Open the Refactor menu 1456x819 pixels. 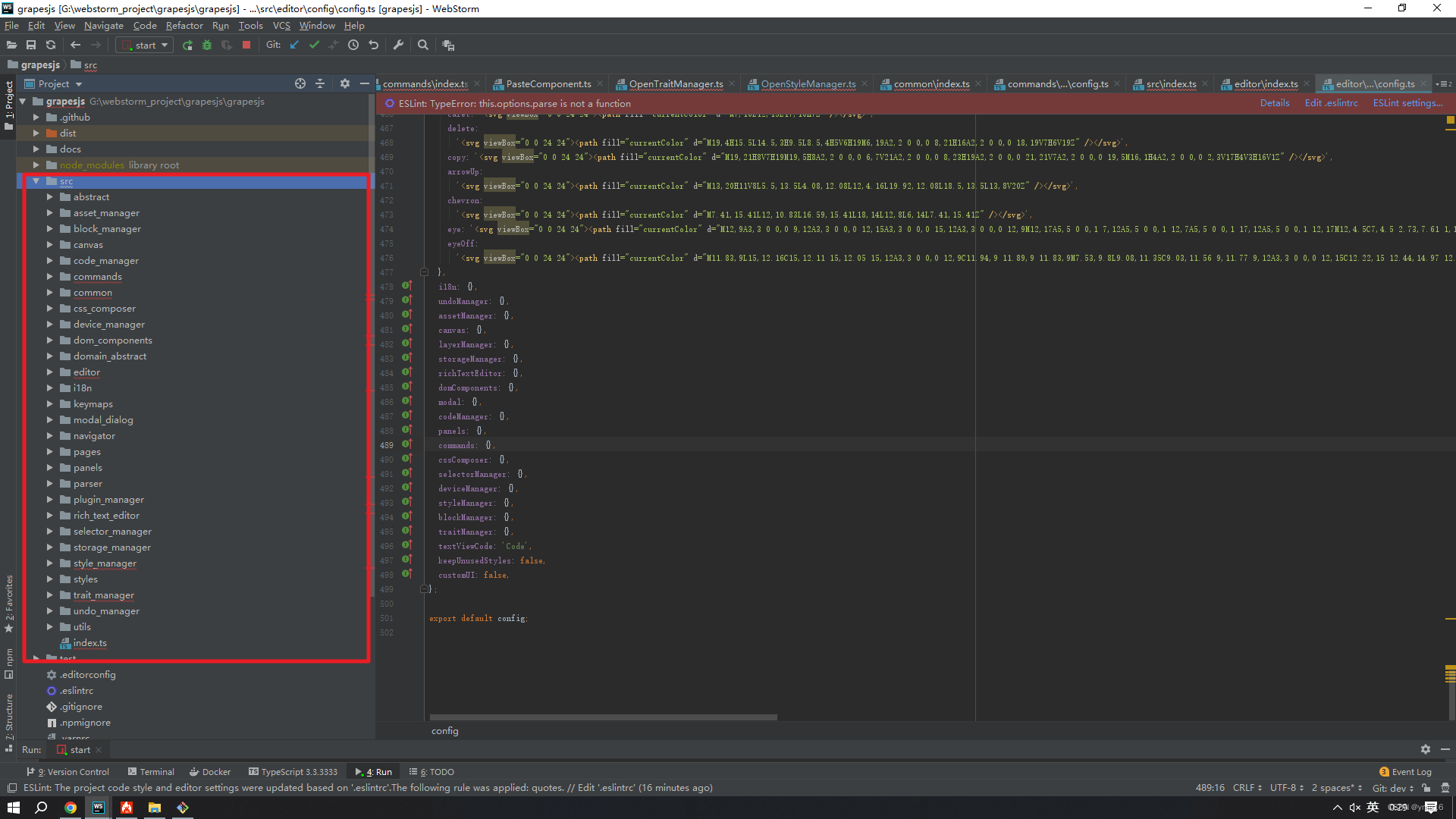[184, 26]
